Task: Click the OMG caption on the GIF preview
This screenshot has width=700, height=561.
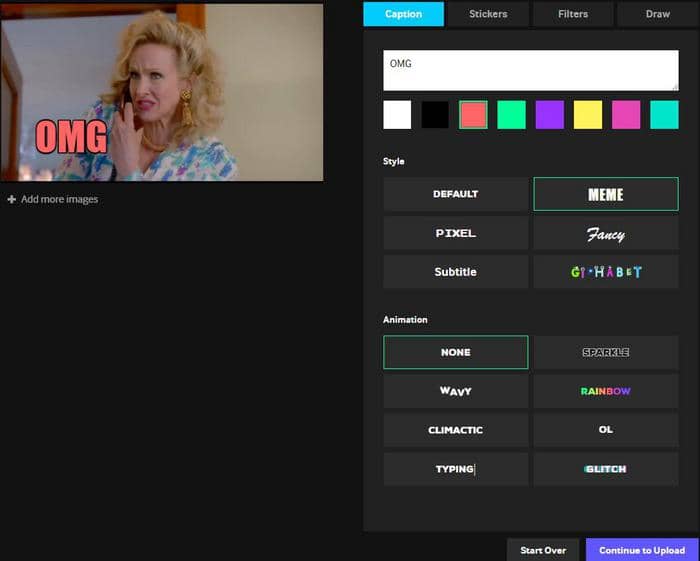Action: click(x=71, y=137)
